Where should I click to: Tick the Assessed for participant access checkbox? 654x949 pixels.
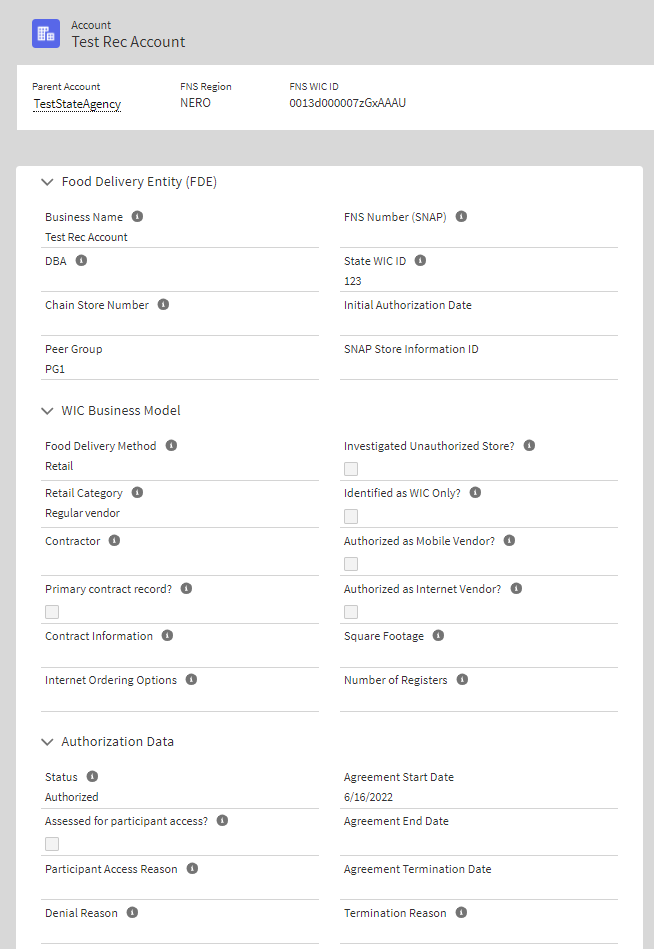(x=52, y=844)
